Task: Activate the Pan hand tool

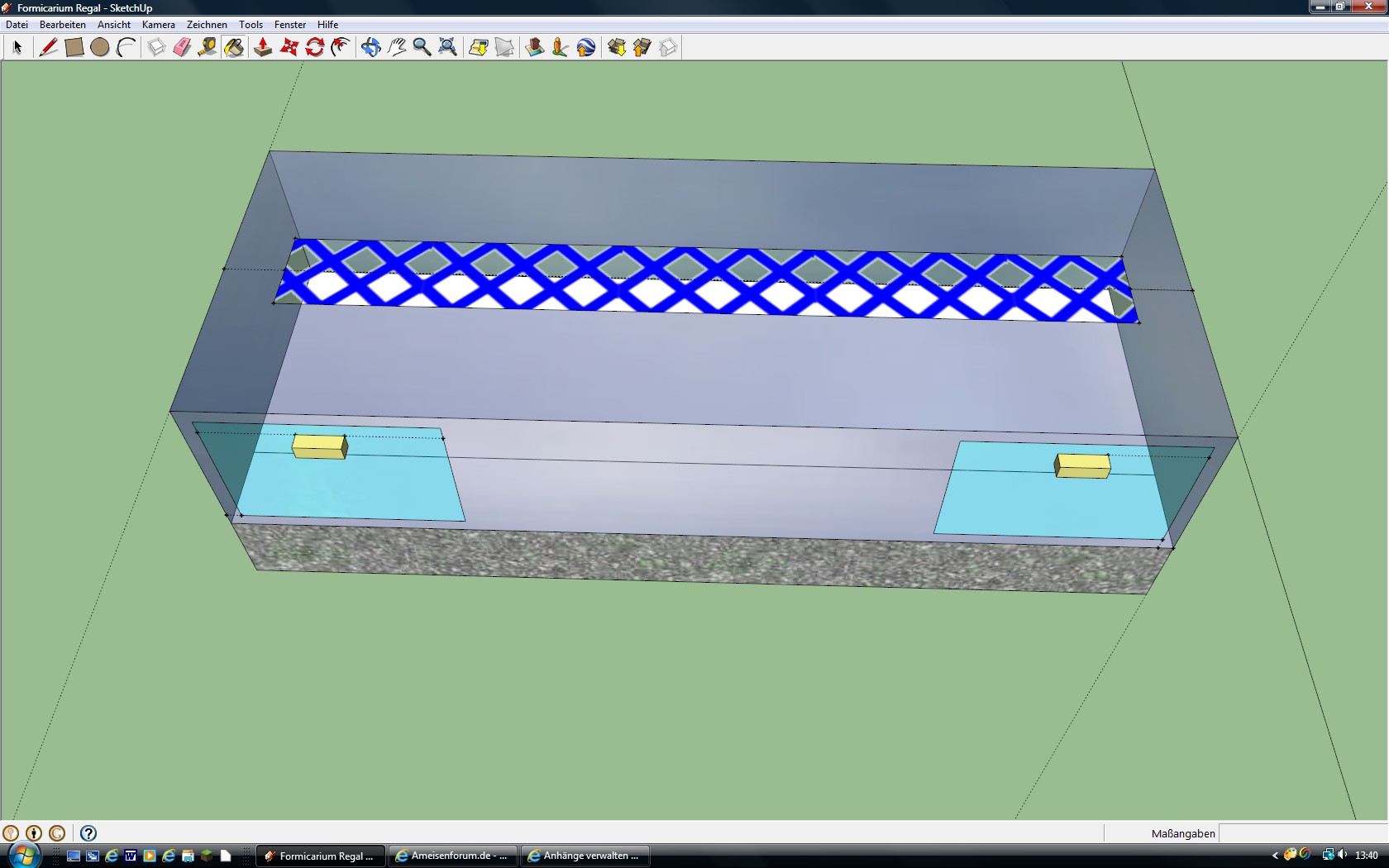Action: pos(397,47)
